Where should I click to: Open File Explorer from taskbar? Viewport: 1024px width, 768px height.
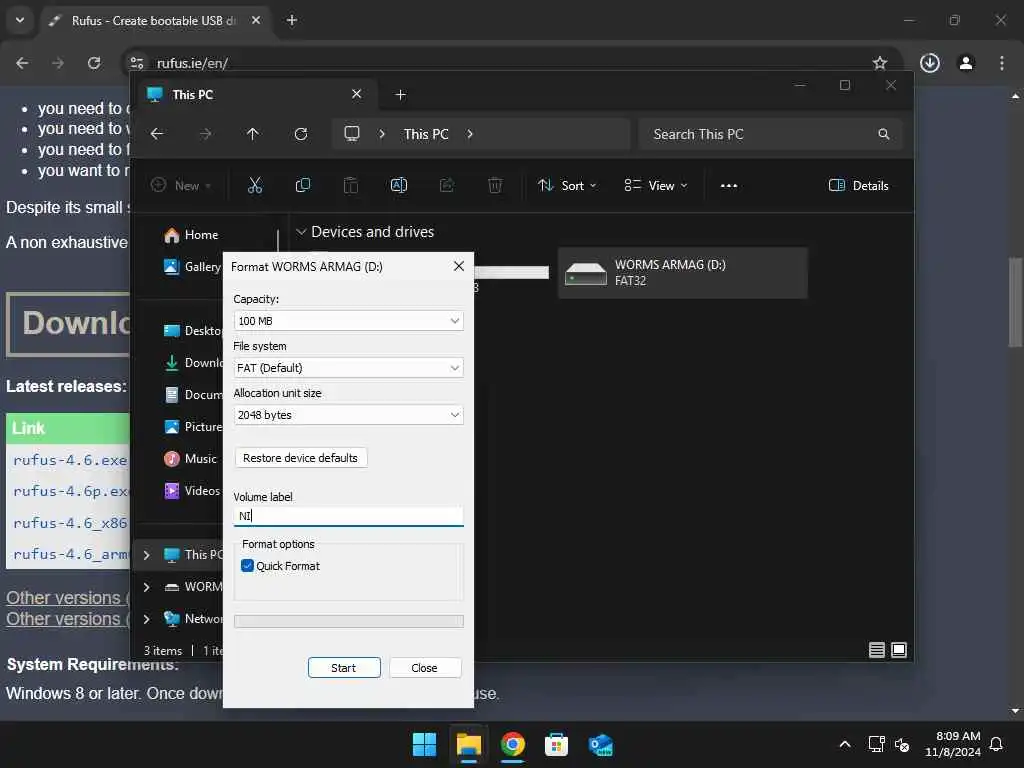468,744
